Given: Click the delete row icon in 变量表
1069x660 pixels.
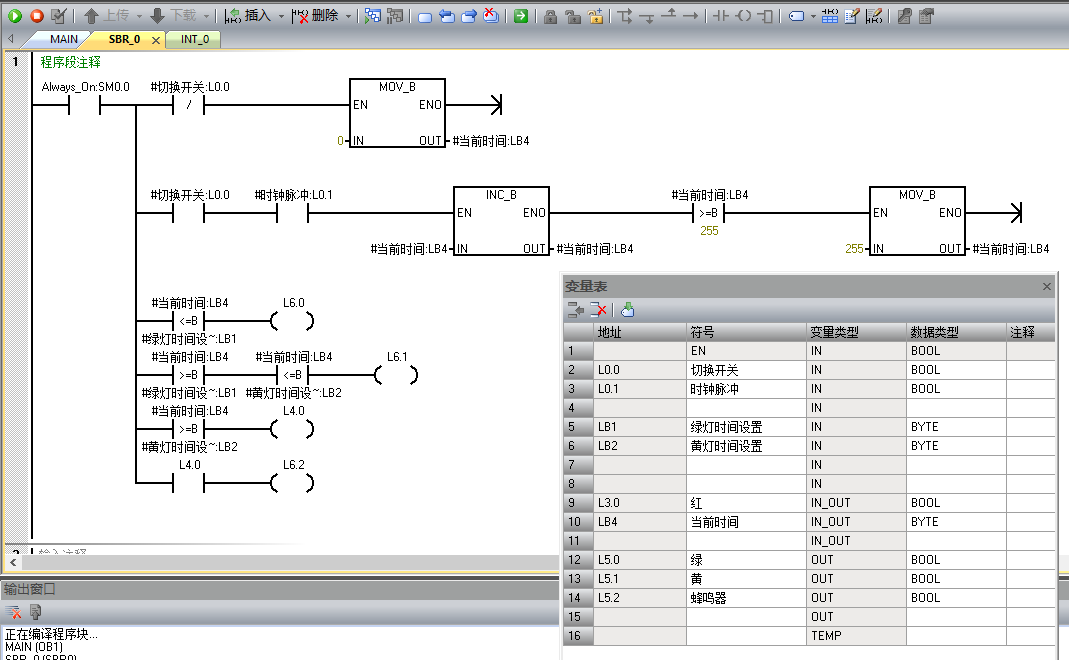Looking at the screenshot, I should pyautogui.click(x=598, y=310).
